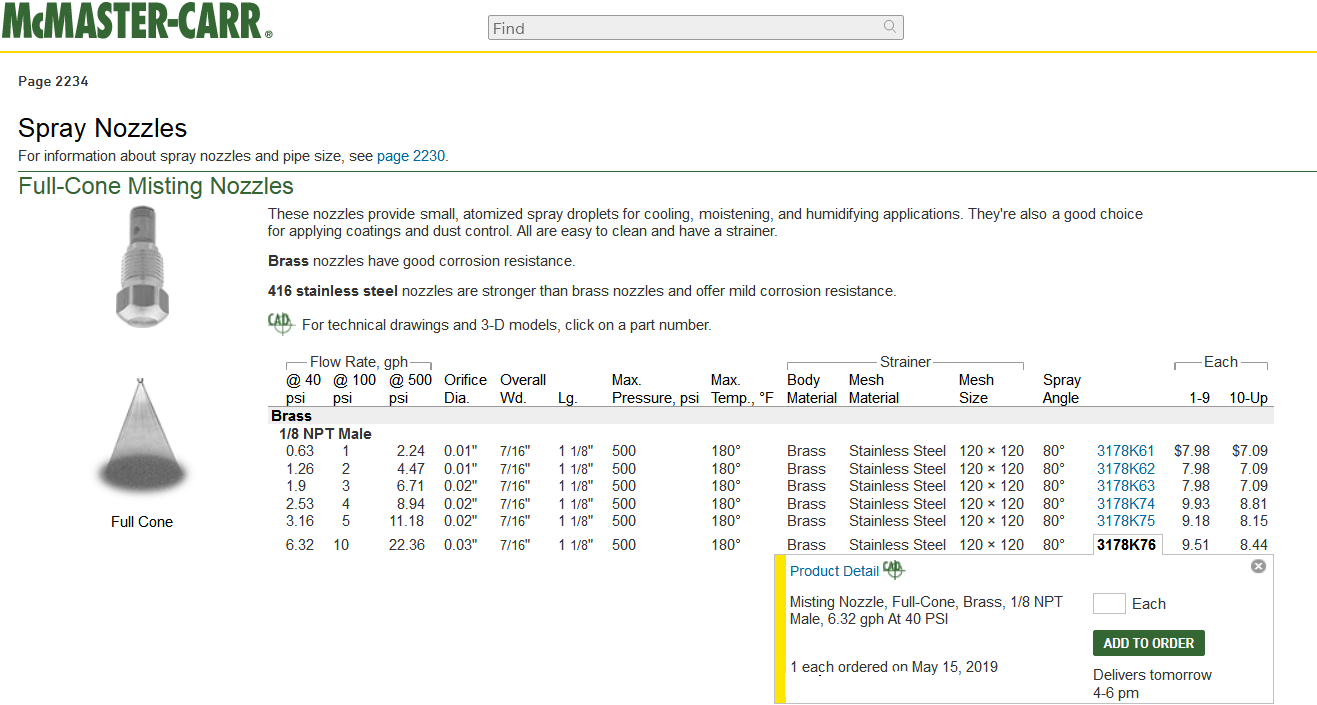Click the search magnifier icon
This screenshot has width=1317, height=705.
point(890,27)
